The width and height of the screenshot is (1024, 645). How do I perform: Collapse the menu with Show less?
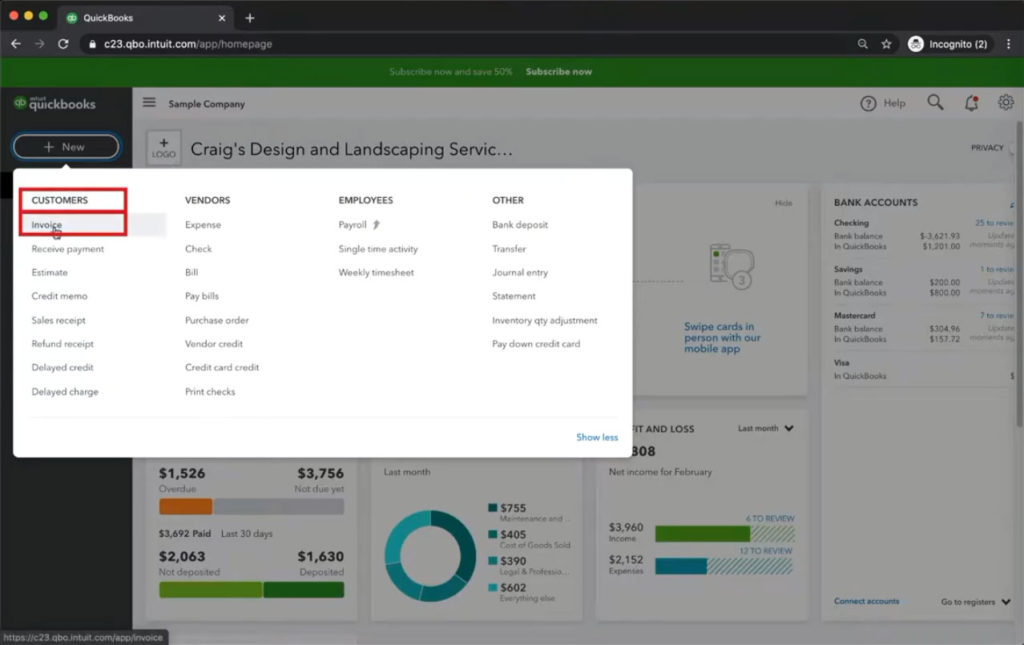[597, 437]
